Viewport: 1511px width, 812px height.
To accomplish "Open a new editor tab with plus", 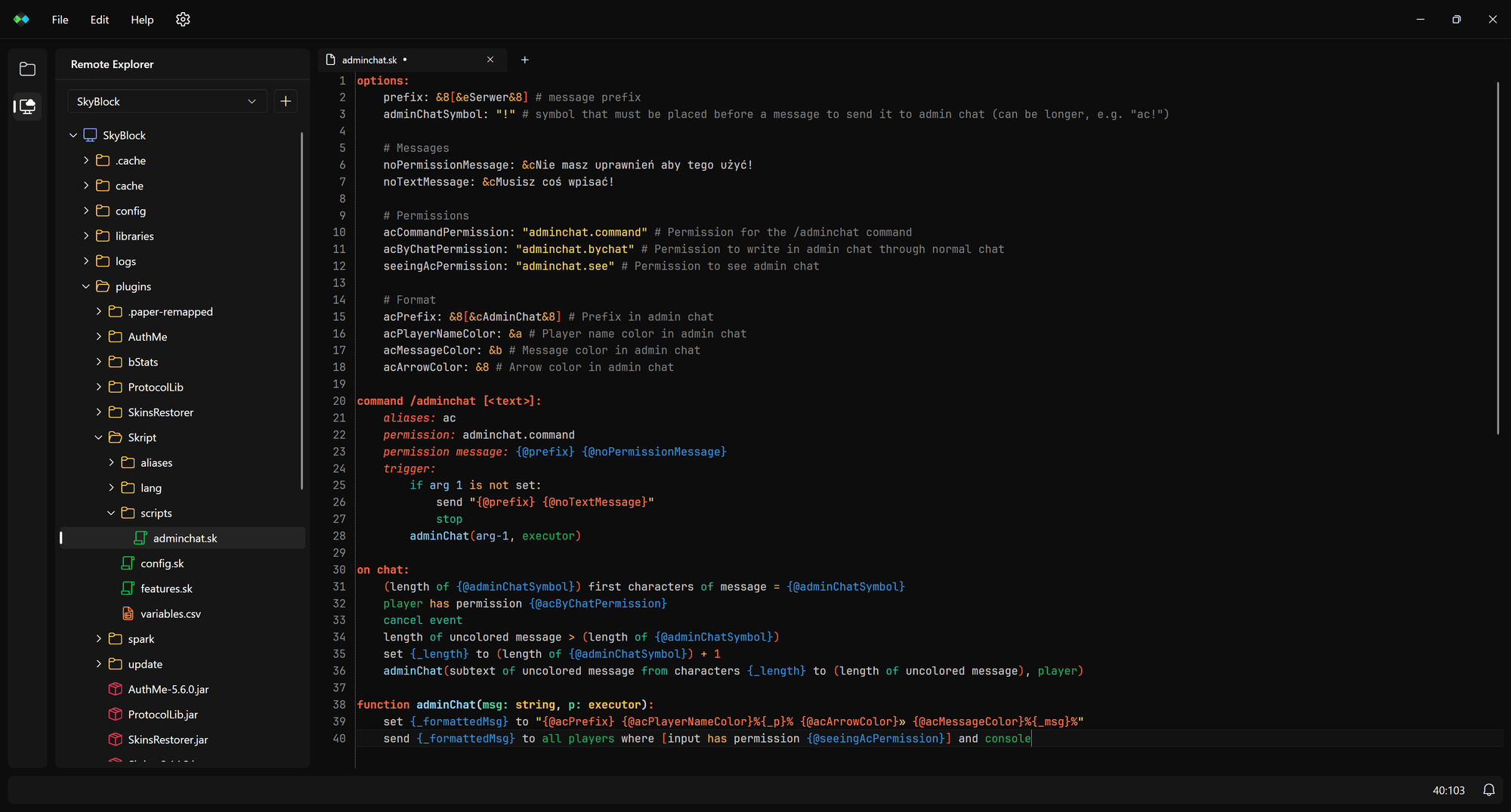I will 524,60.
